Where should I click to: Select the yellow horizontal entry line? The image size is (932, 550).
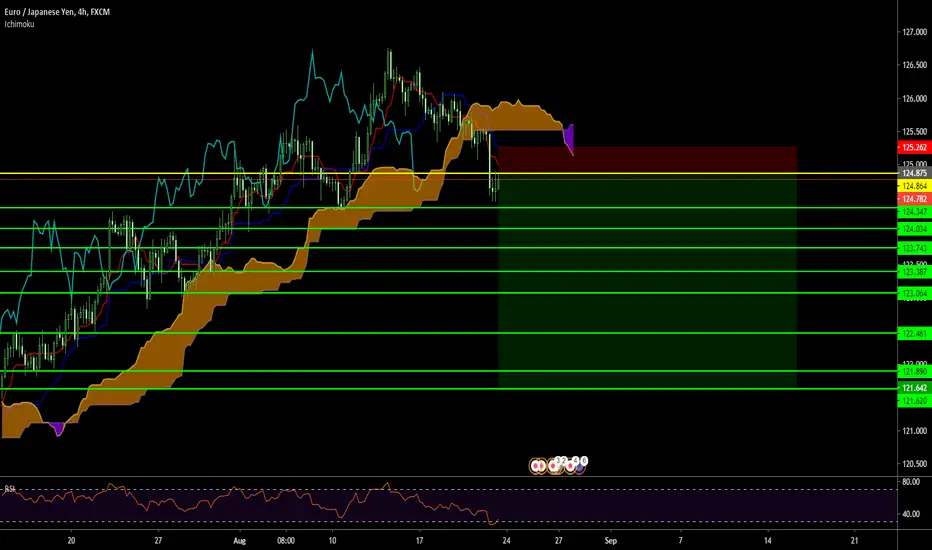click(x=448, y=174)
